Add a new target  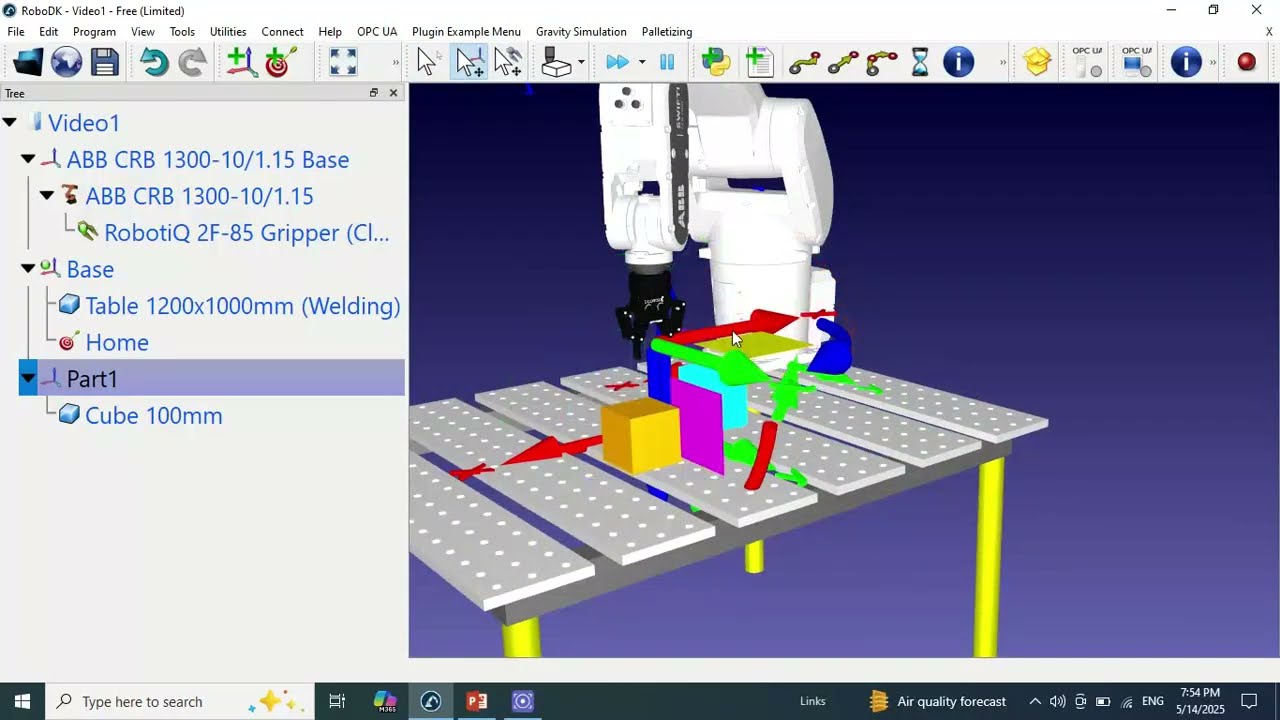280,62
